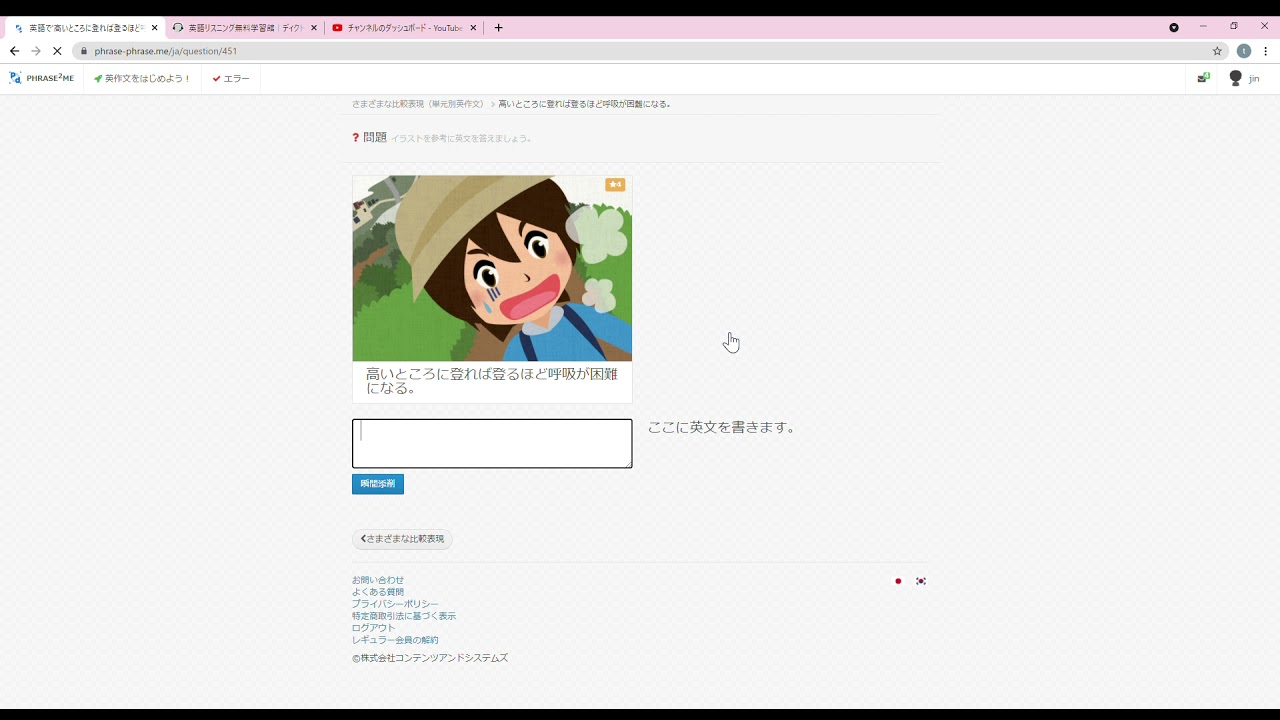Go back to さまざまな比較表現 button

click(402, 539)
